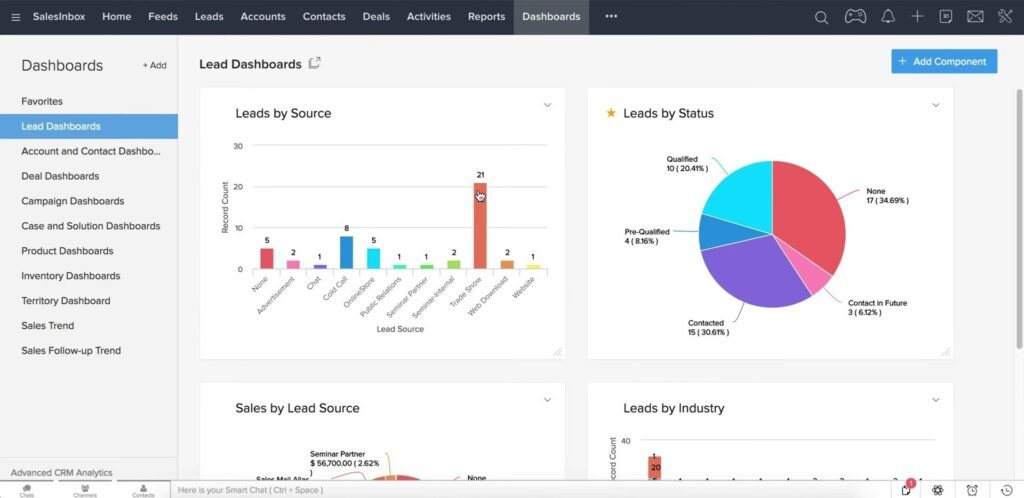The image size is (1024, 498).
Task: Open the hamburger menu icon
Action: (16, 17)
